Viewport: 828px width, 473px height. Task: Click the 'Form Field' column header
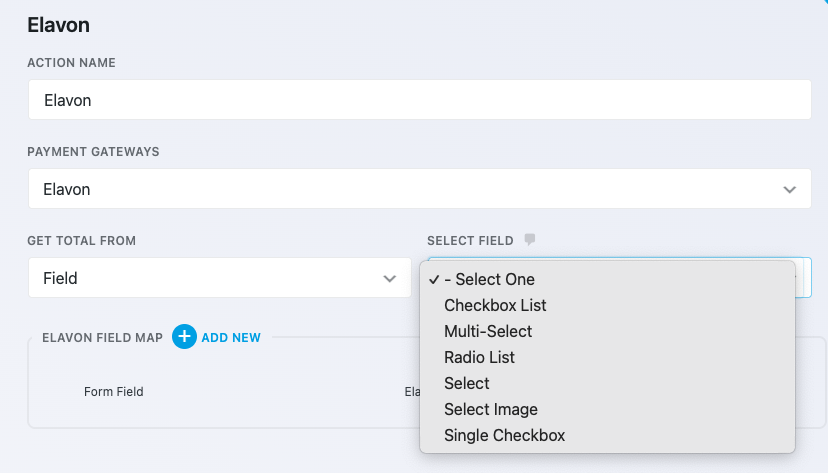tap(114, 392)
